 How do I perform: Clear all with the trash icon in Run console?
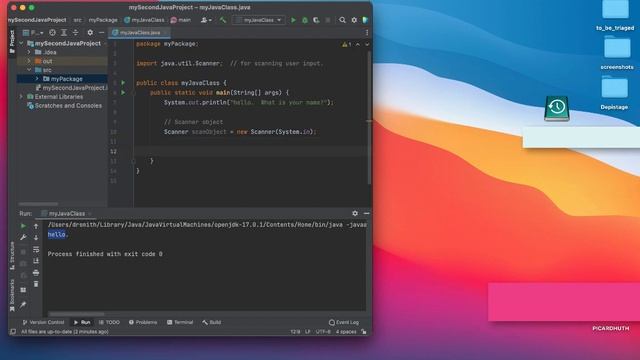click(36, 284)
